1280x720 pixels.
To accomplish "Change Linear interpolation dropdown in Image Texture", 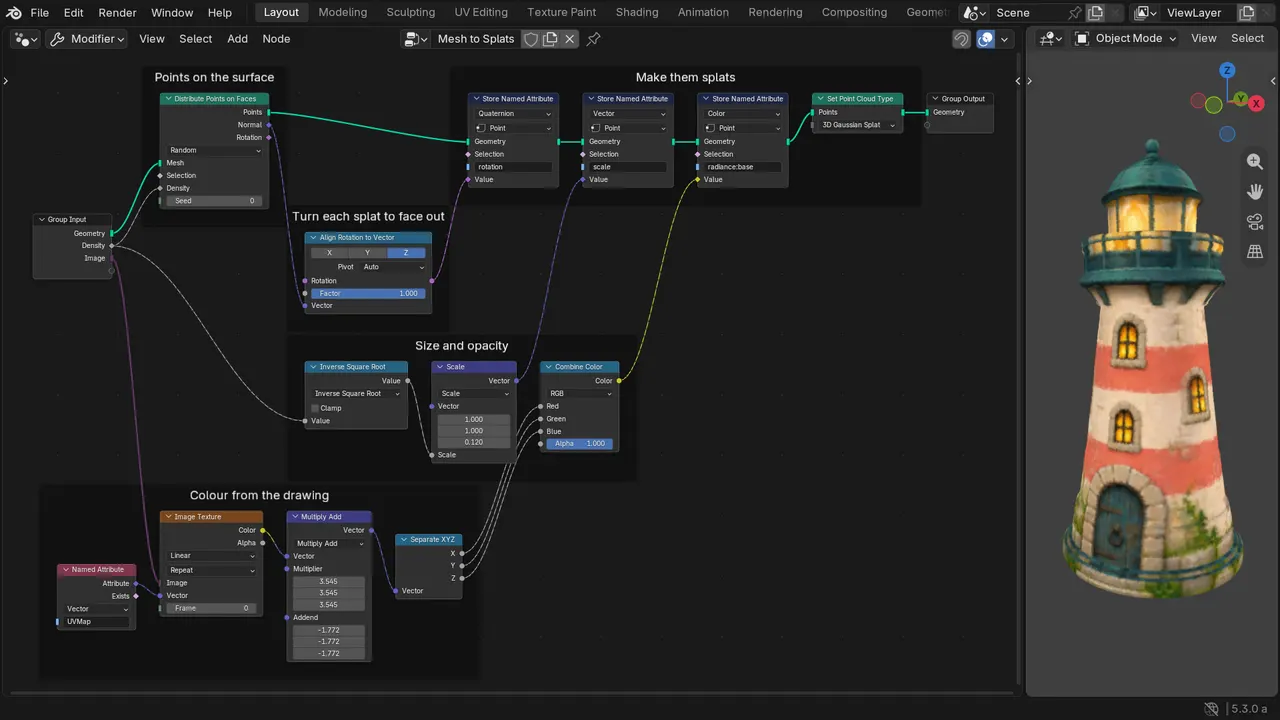I will tap(211, 555).
